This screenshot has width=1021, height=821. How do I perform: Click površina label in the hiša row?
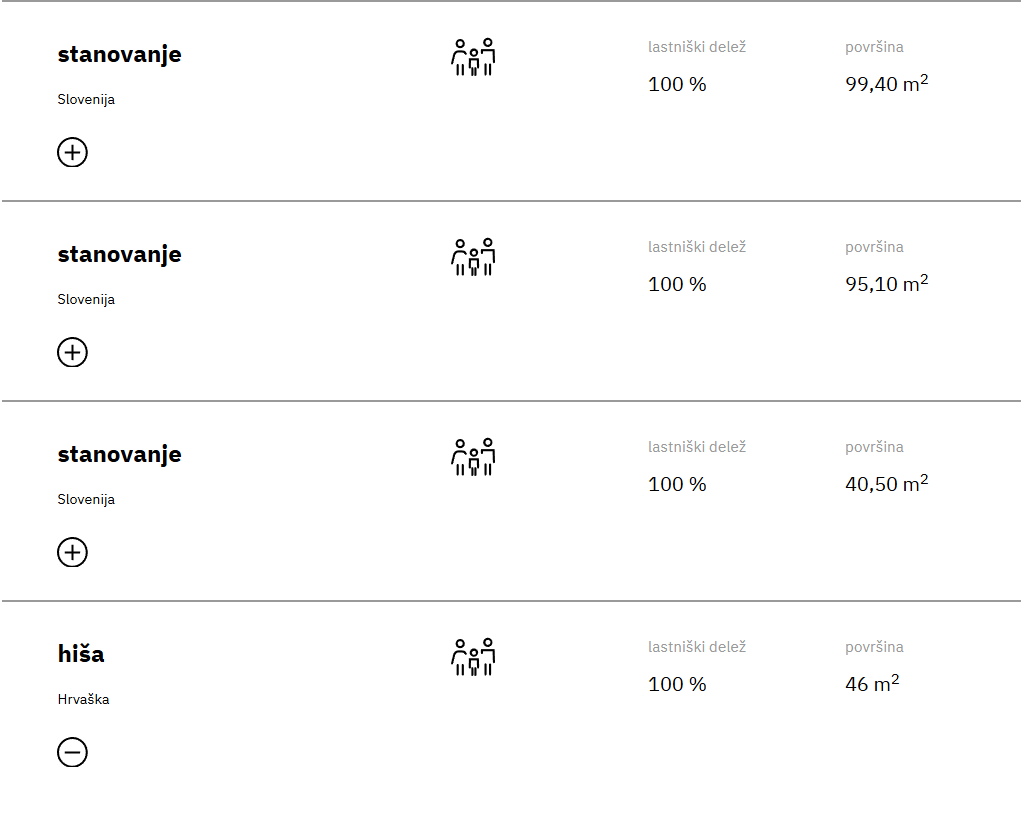click(x=874, y=647)
